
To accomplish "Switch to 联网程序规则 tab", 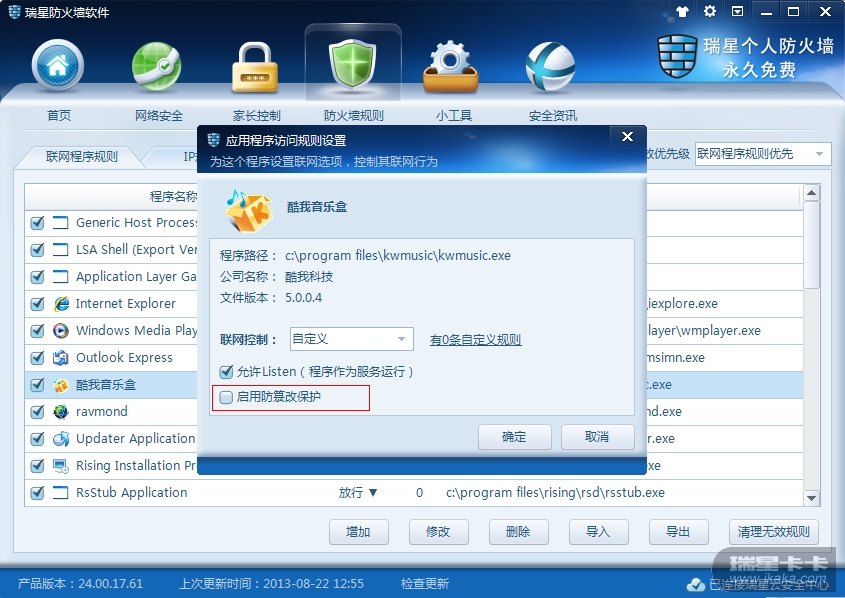I will [x=82, y=157].
